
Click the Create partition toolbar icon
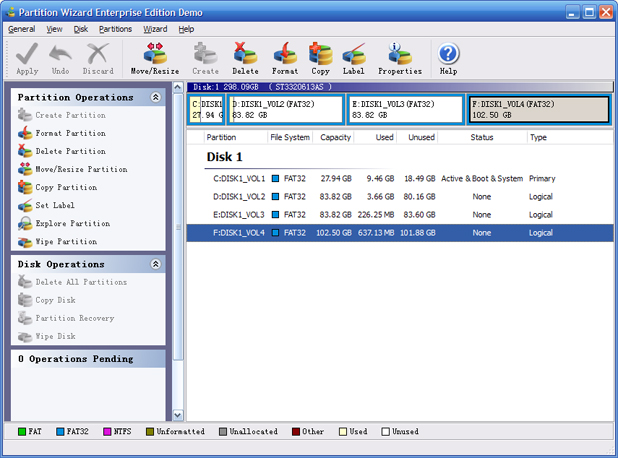coord(205,54)
